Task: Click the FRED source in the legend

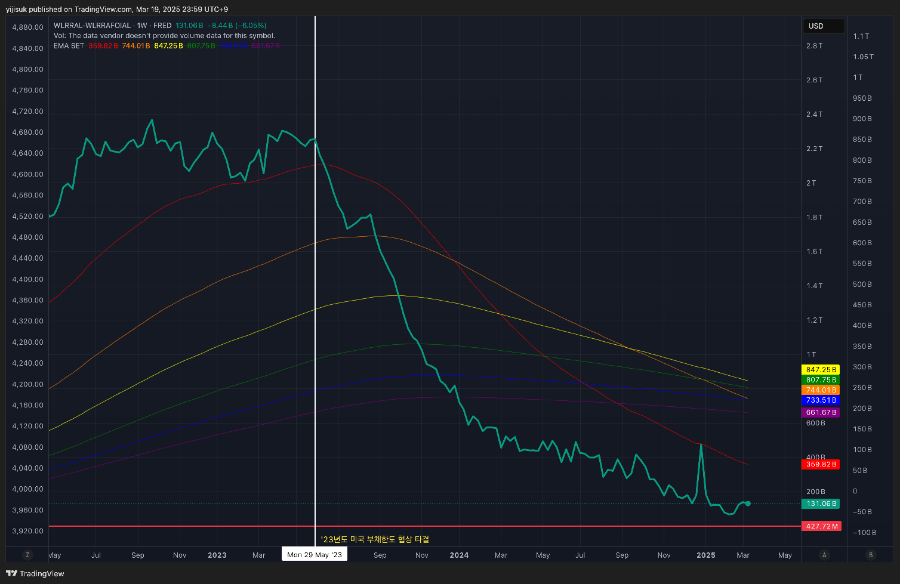Action: [162, 25]
